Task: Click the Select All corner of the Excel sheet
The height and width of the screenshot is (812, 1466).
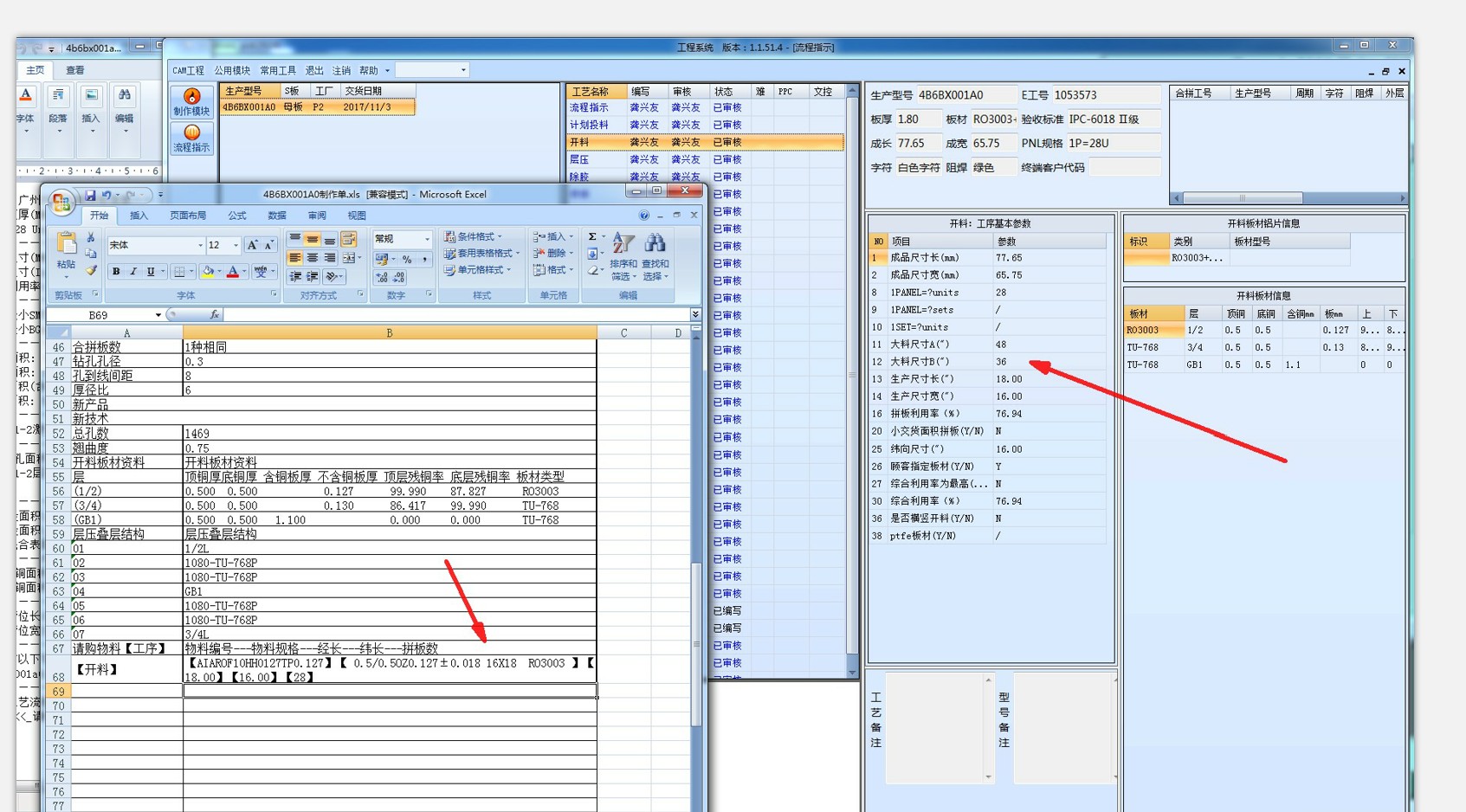Action: tap(58, 332)
